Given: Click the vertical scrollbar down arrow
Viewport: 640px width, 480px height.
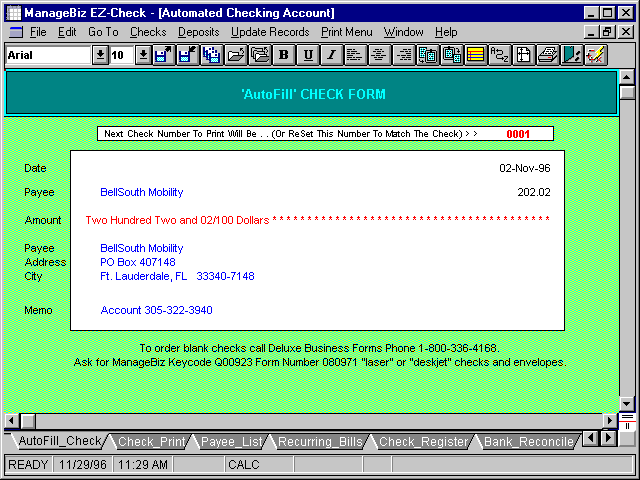Looking at the screenshot, I should coord(627,403).
